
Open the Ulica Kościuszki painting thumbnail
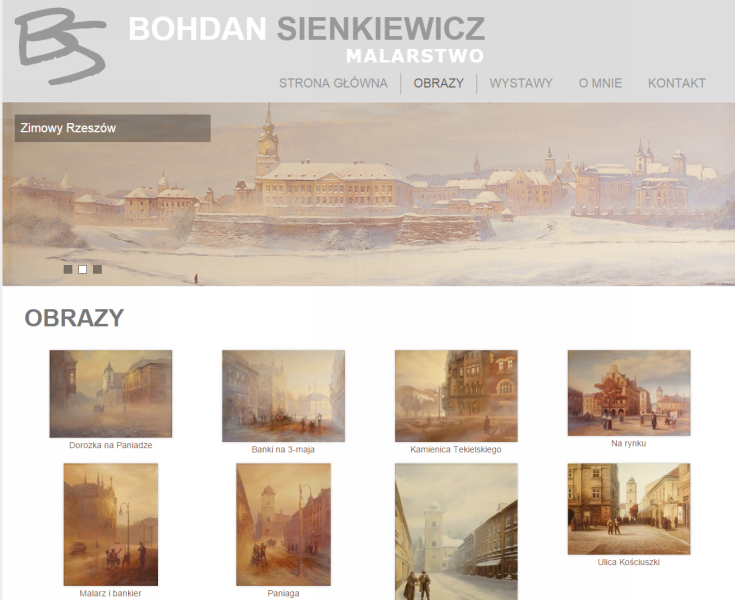tap(629, 509)
